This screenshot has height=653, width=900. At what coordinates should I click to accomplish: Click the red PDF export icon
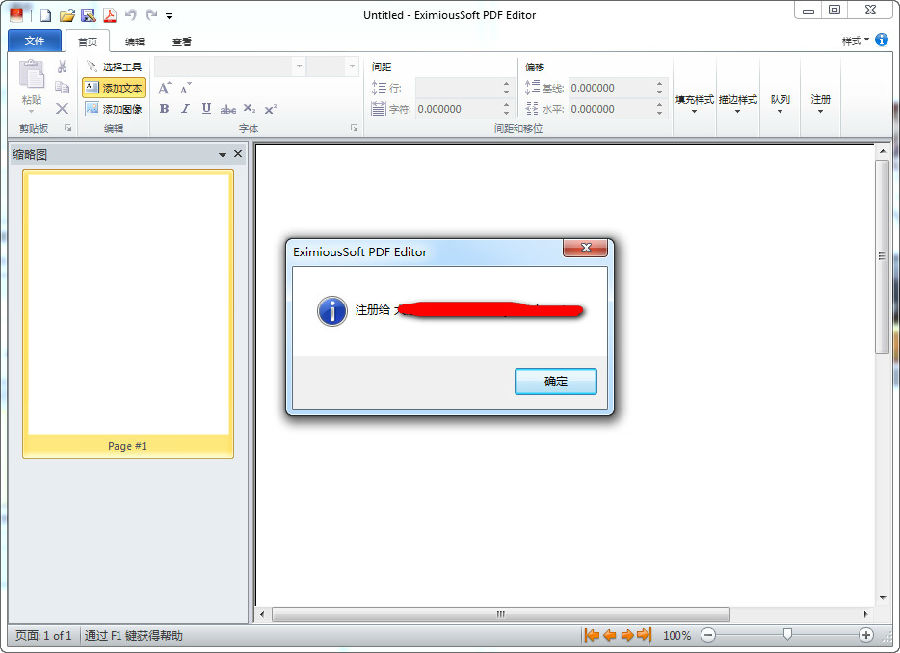(110, 15)
